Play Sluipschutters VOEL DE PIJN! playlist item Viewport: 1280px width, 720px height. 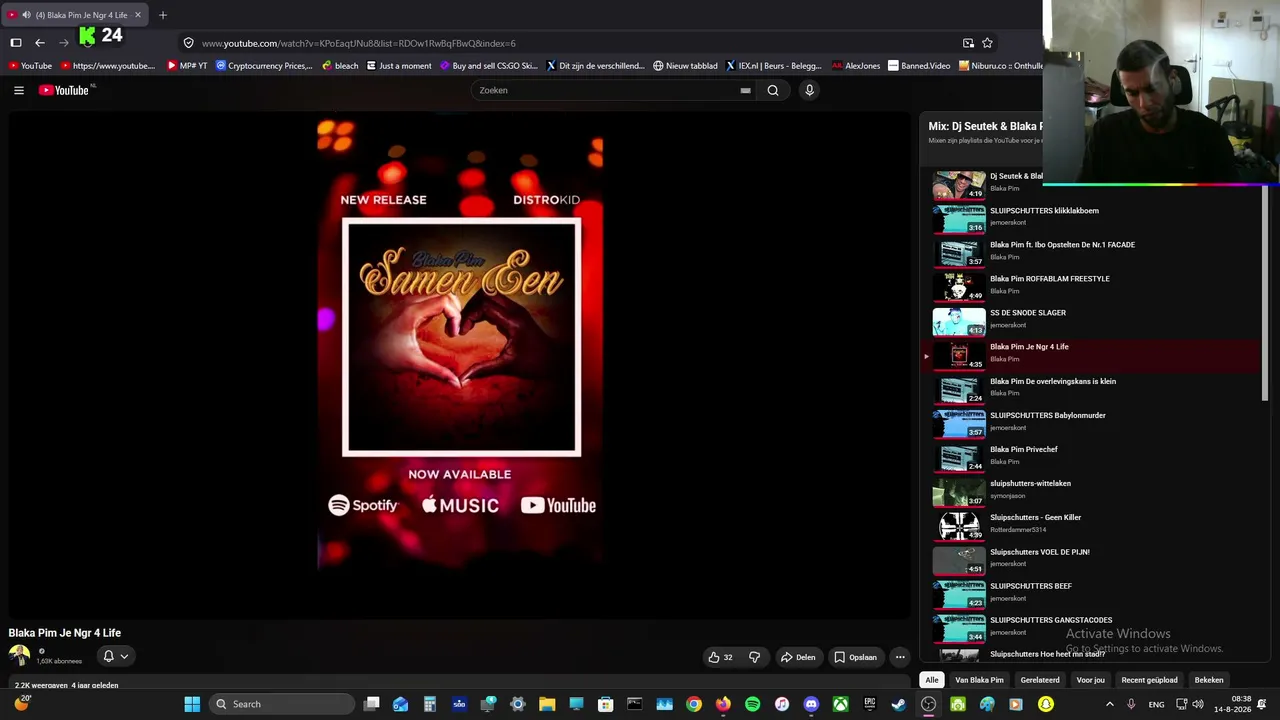(1092, 558)
